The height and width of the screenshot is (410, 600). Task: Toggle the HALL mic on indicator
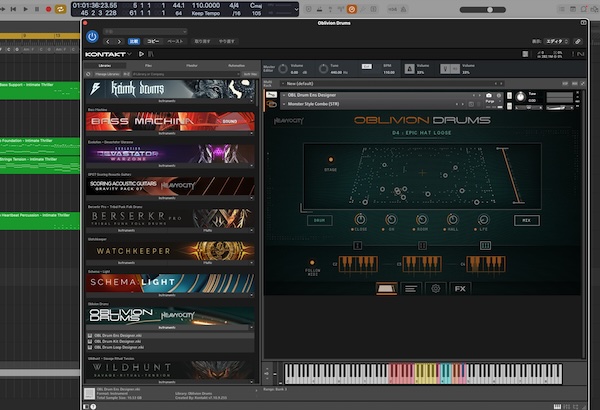445,229
